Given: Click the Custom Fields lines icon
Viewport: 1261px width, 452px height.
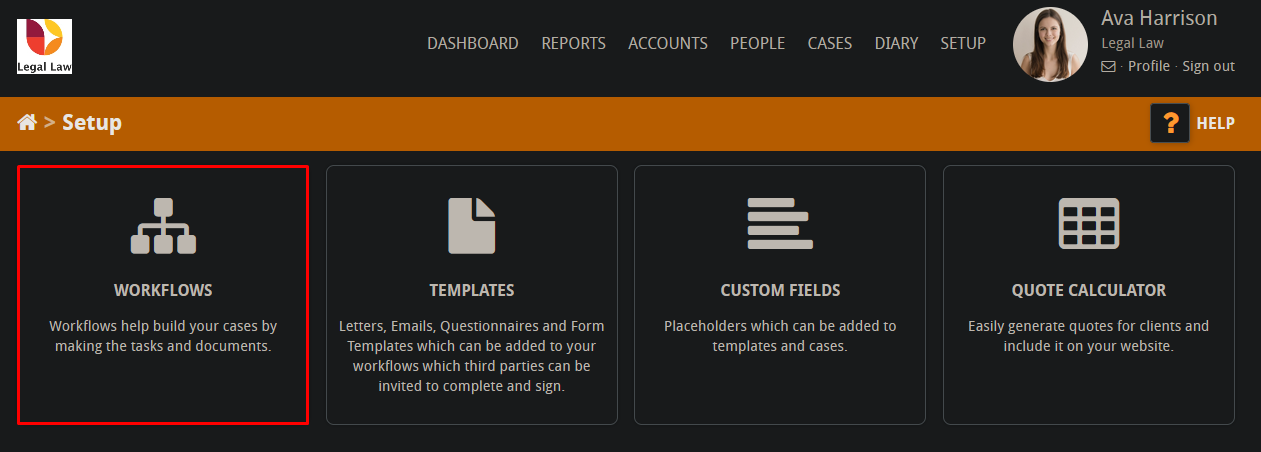Looking at the screenshot, I should 780,223.
